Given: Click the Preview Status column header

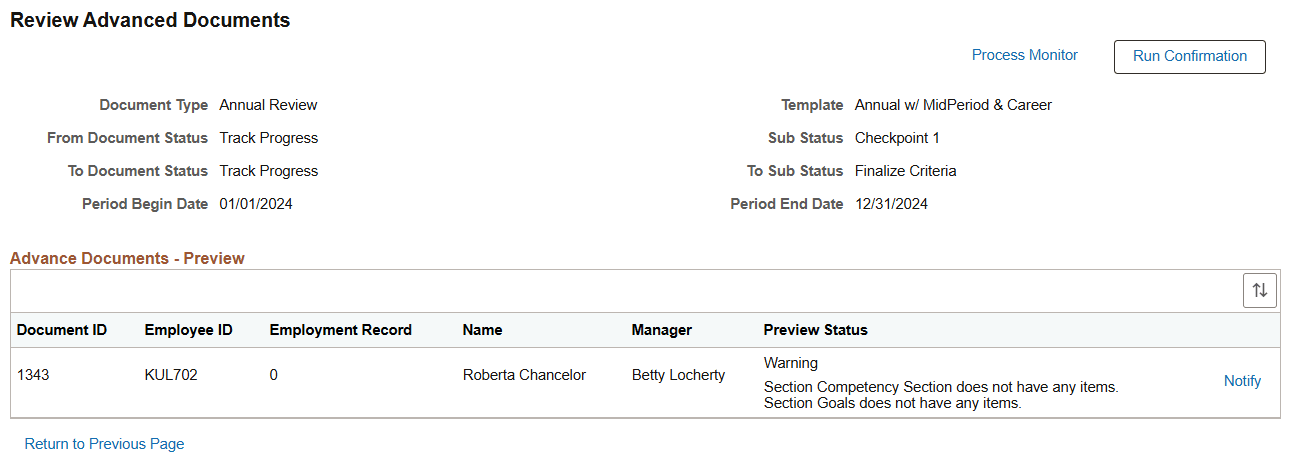Looking at the screenshot, I should pos(815,330).
